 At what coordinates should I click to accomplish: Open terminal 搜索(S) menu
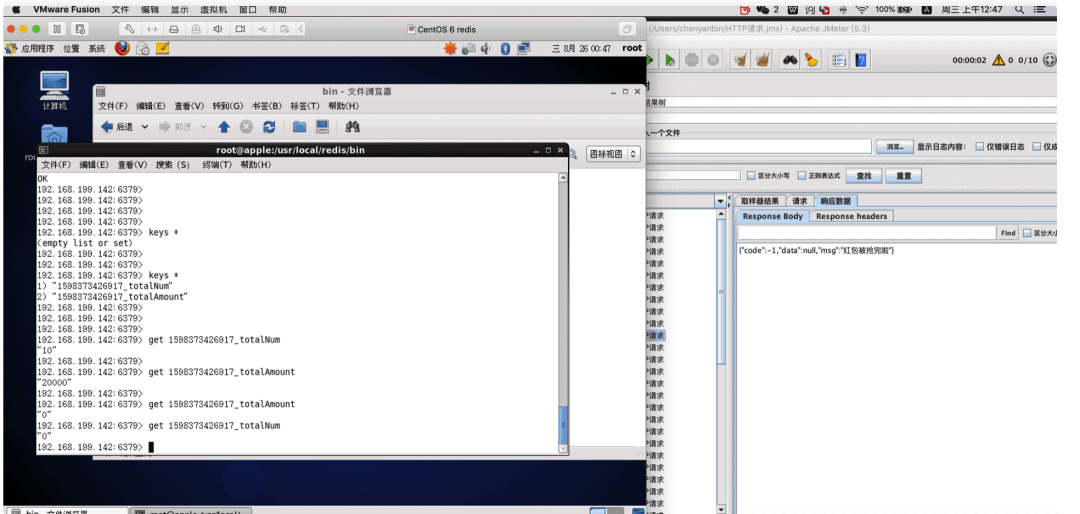click(x=172, y=165)
